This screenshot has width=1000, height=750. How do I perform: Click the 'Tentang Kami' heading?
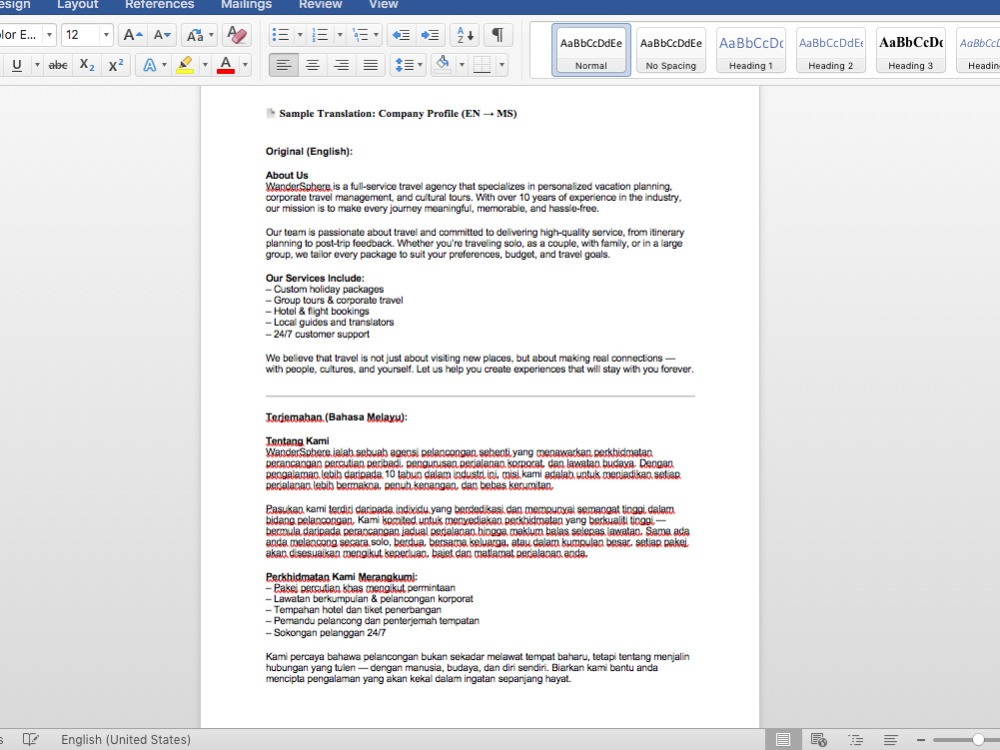[297, 441]
